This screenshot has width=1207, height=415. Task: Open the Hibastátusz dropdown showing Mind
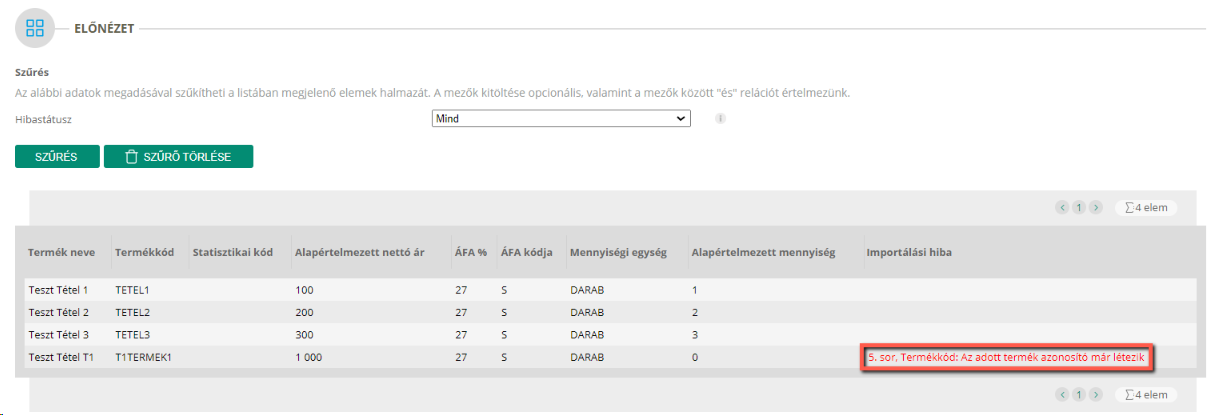pos(561,119)
